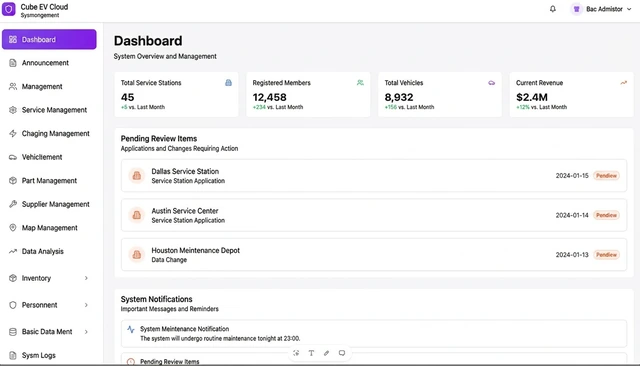Click the Pending Review Items clock icon
Viewport: 640px width, 366px height.
[x=131, y=362]
